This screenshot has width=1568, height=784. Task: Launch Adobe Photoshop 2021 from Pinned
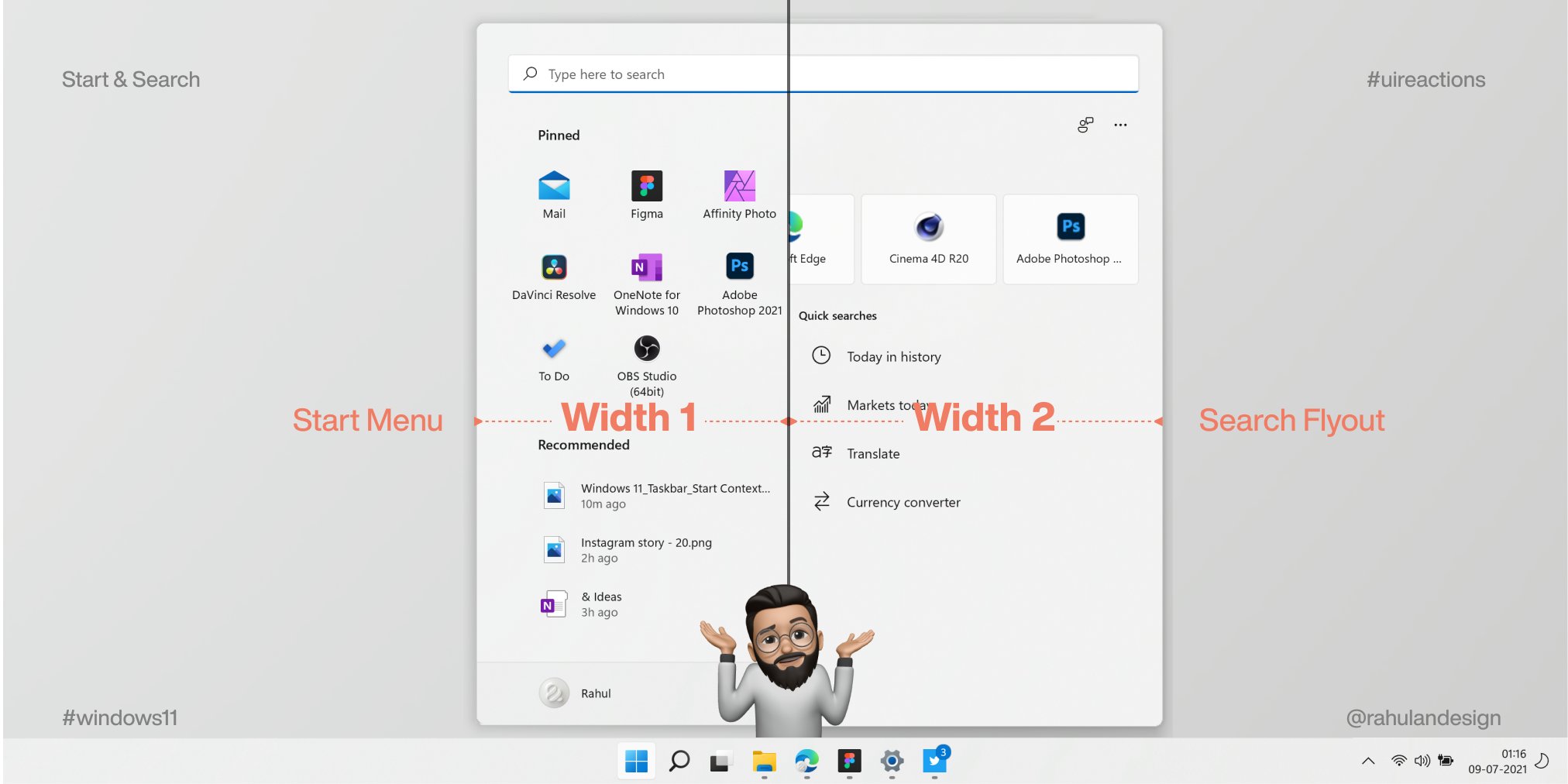pyautogui.click(x=740, y=284)
